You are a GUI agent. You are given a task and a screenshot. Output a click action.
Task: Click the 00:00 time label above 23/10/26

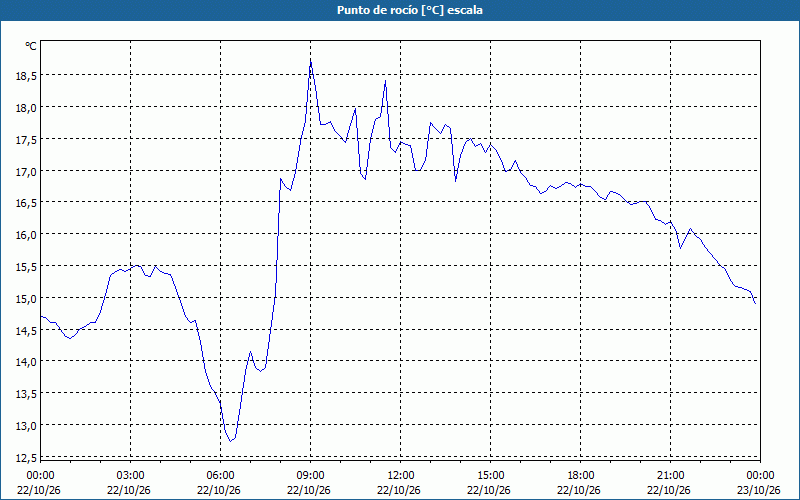click(761, 476)
